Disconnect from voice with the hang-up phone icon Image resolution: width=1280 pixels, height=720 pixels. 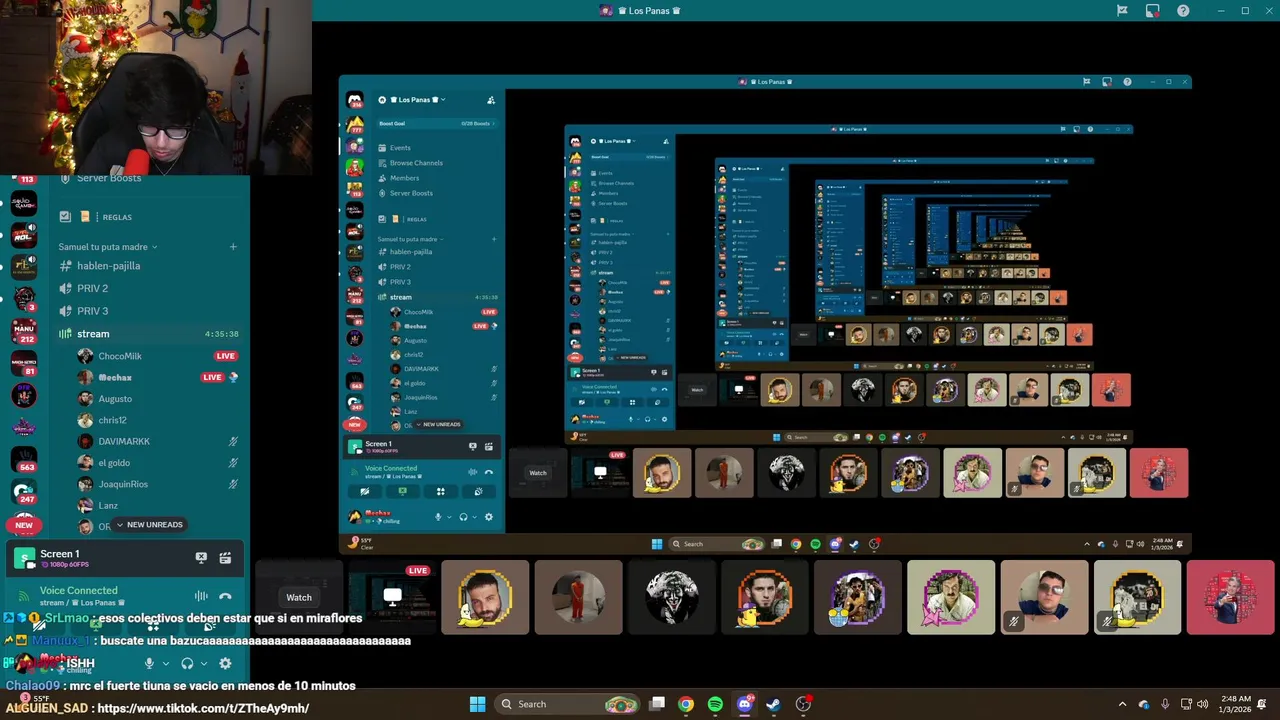pos(225,596)
